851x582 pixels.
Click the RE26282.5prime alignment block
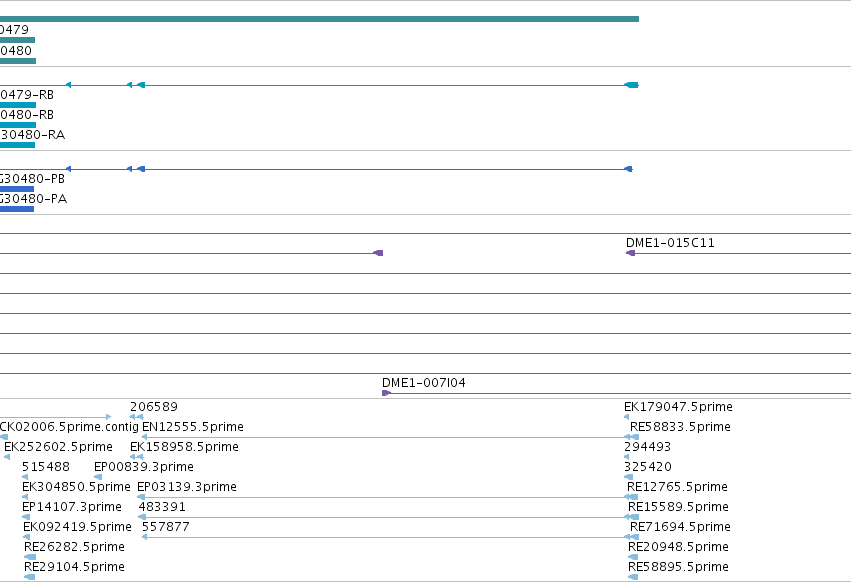[30, 557]
